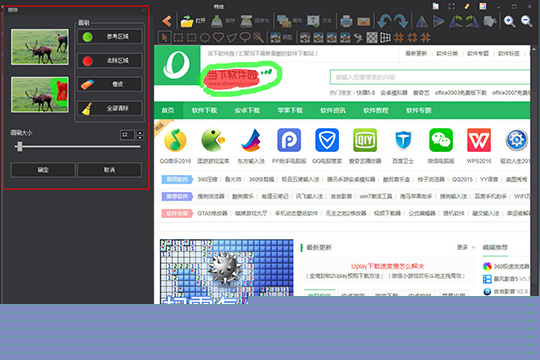Click the 文本 text tool icon

pyautogui.click(x=313, y=21)
